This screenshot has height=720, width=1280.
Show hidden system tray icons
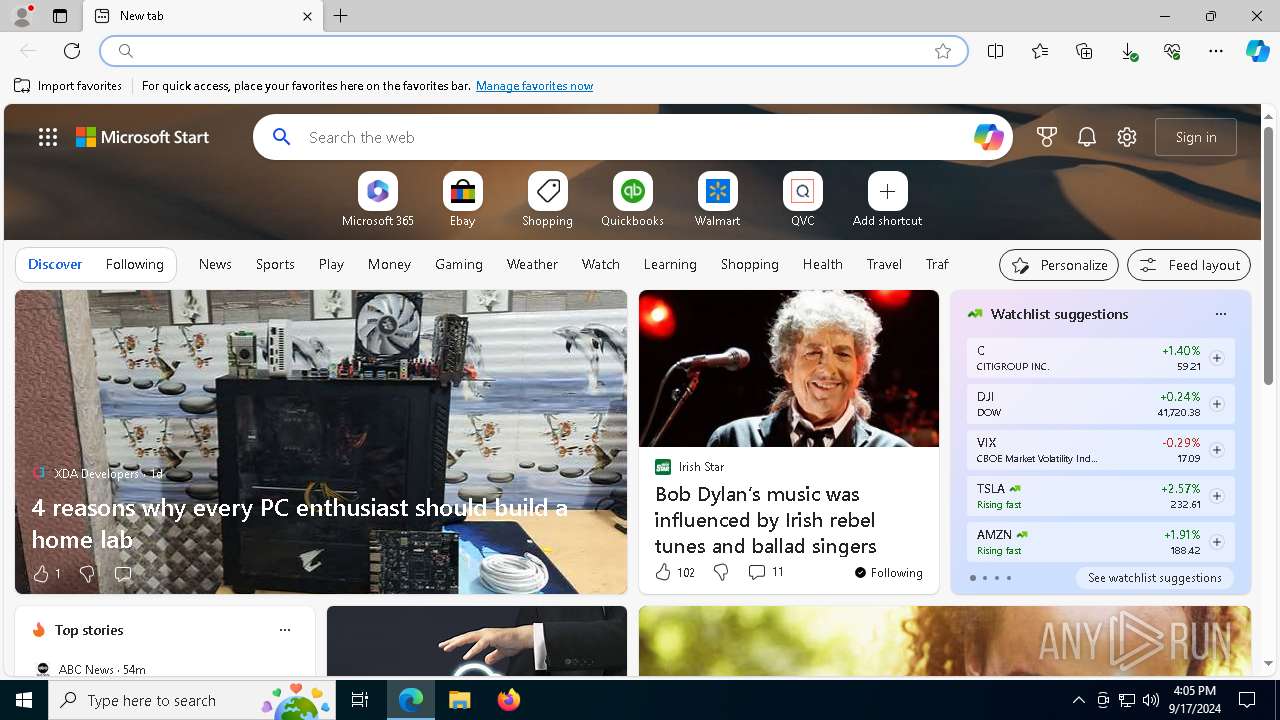[x=1078, y=700]
